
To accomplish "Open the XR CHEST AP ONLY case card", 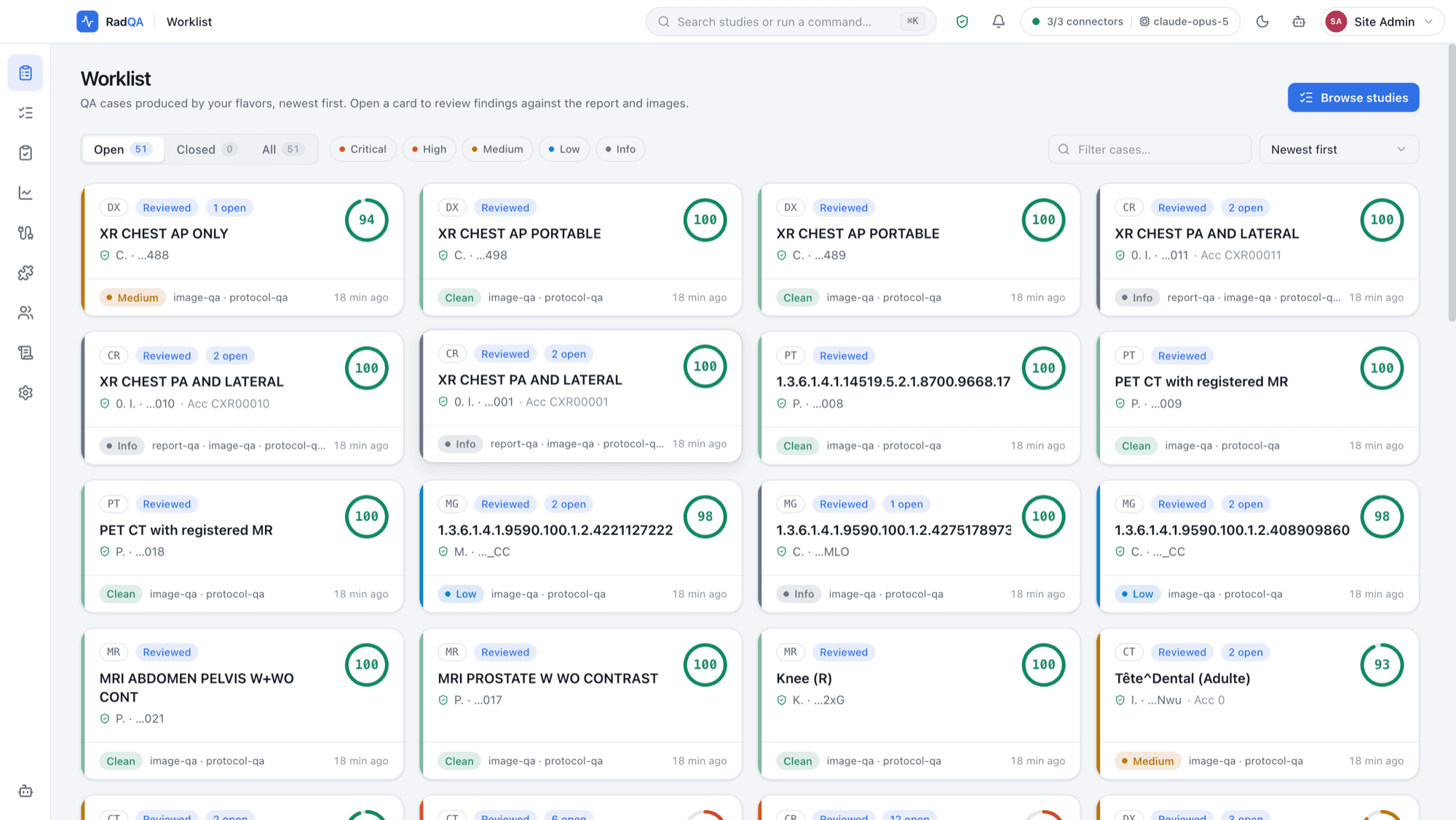I will pos(242,250).
